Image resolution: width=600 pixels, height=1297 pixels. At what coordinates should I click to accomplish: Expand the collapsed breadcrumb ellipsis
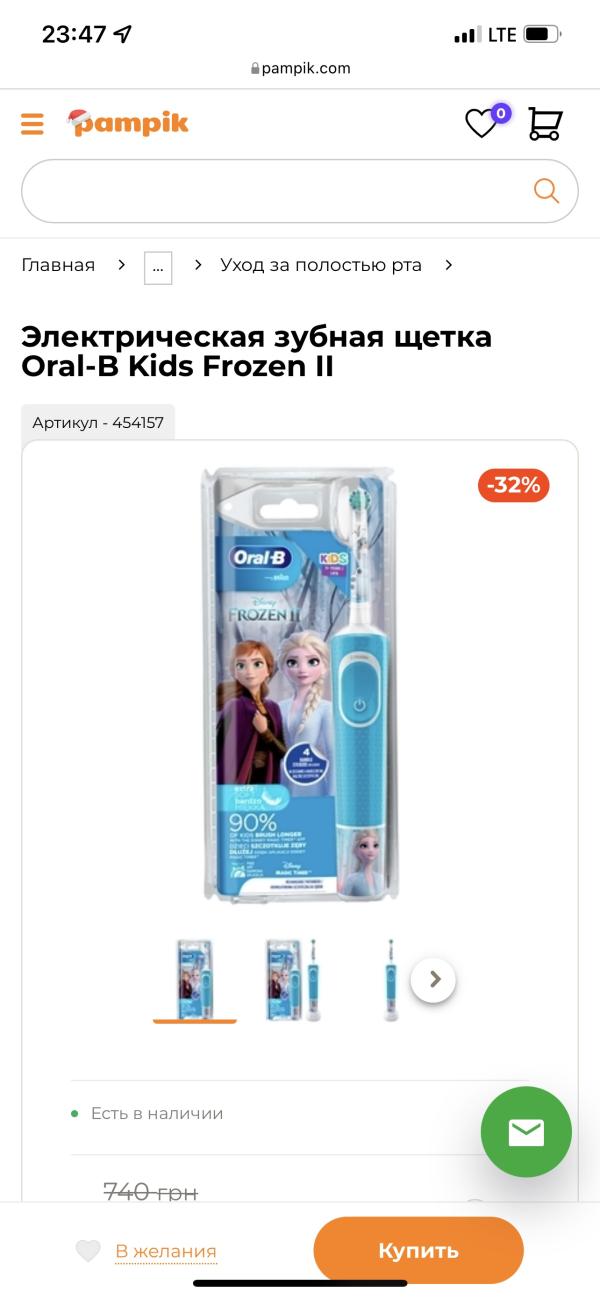(x=158, y=267)
